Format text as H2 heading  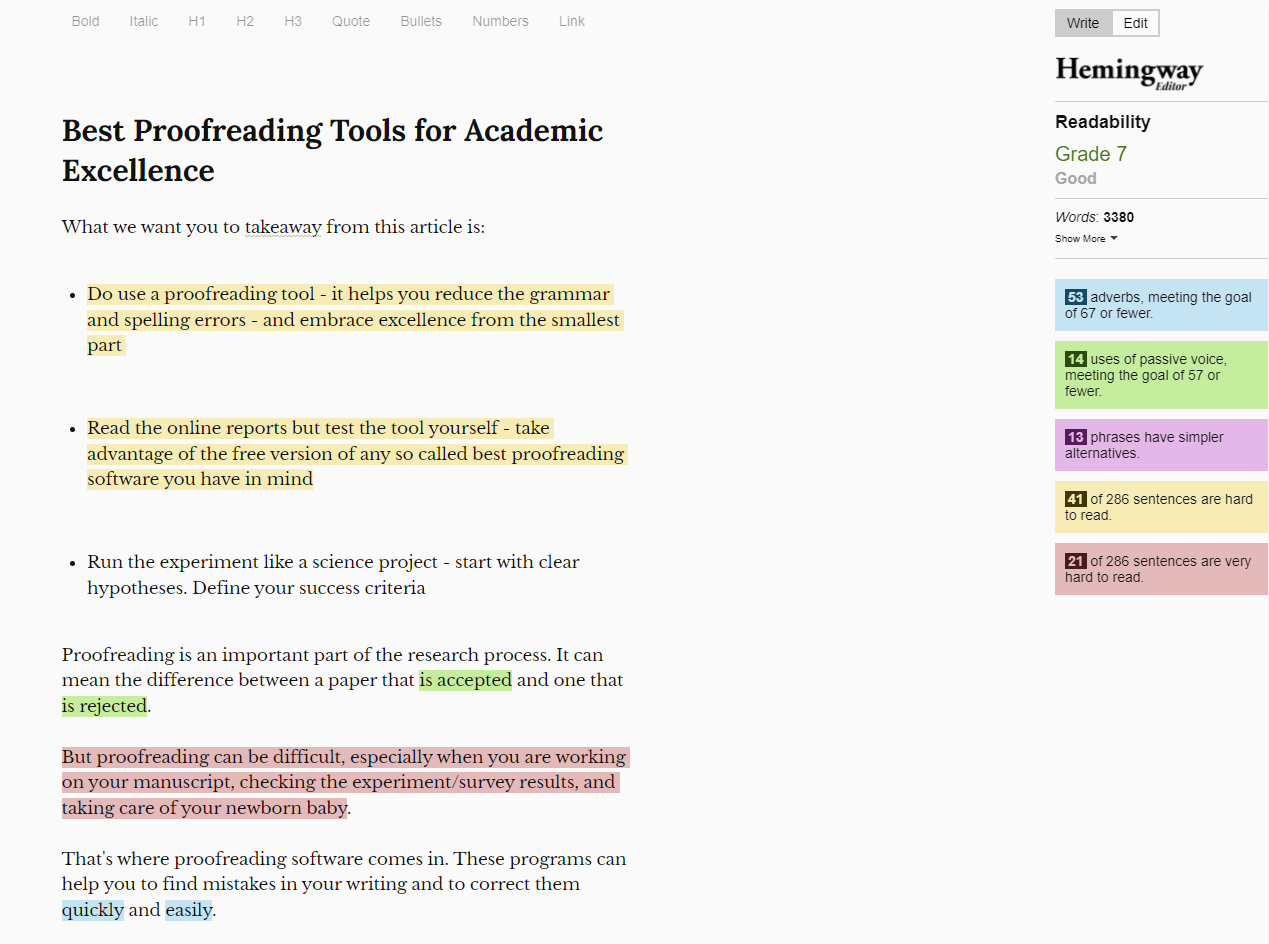pos(244,21)
